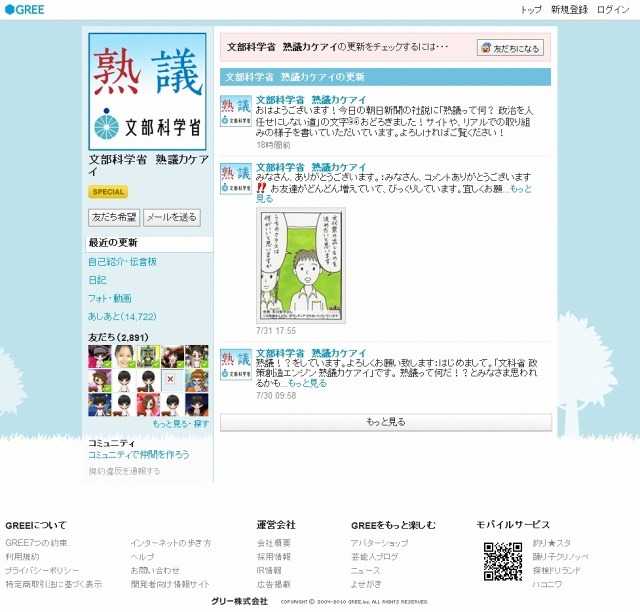Click the mobile service QR code
The height and width of the screenshot is (612, 640).
click(503, 561)
